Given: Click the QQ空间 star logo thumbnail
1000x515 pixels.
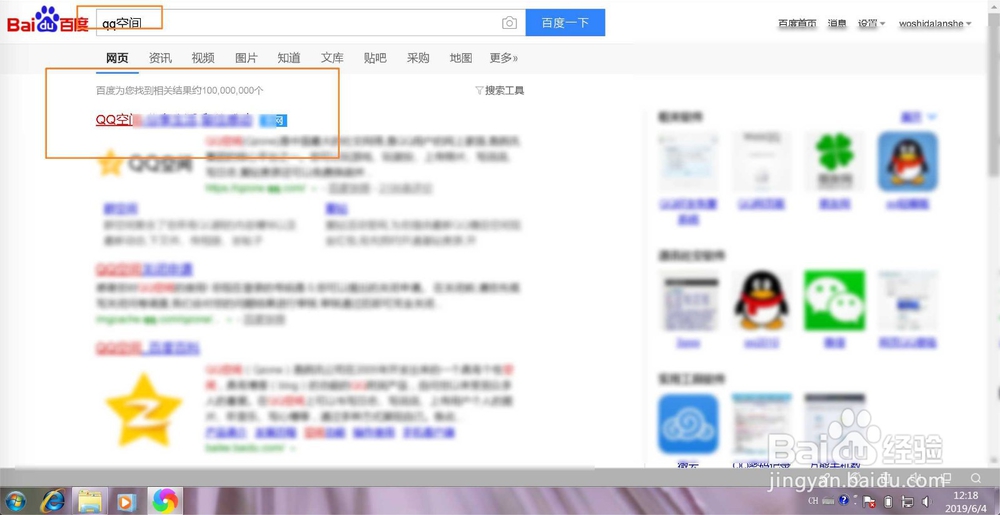Looking at the screenshot, I should point(145,164).
